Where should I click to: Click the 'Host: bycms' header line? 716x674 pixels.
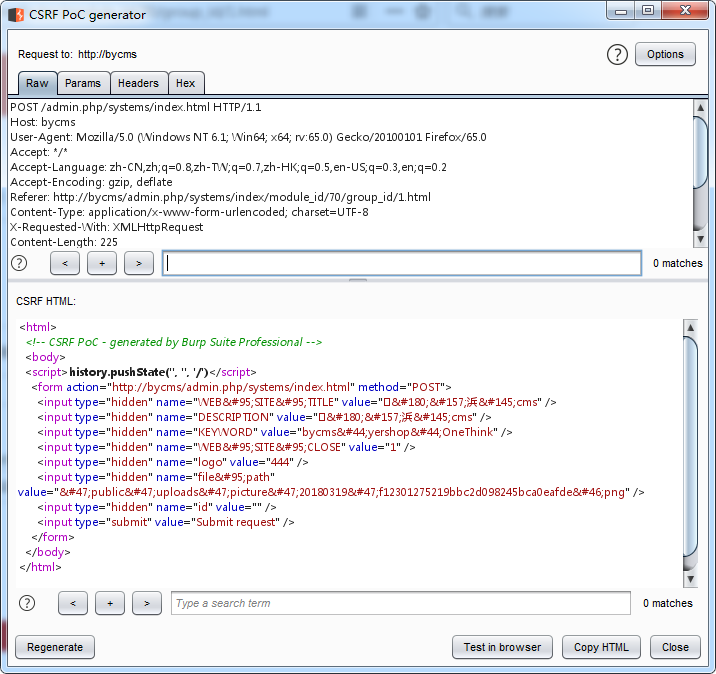43,122
